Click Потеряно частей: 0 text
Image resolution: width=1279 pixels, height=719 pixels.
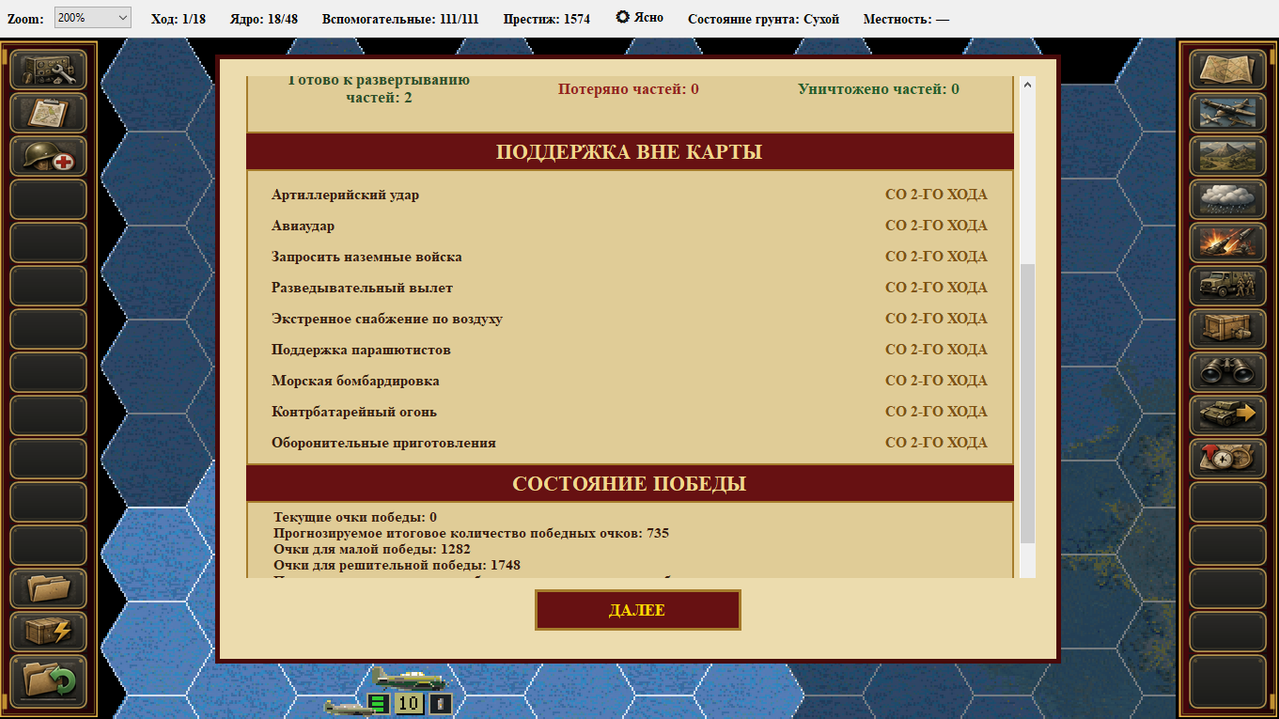point(628,89)
